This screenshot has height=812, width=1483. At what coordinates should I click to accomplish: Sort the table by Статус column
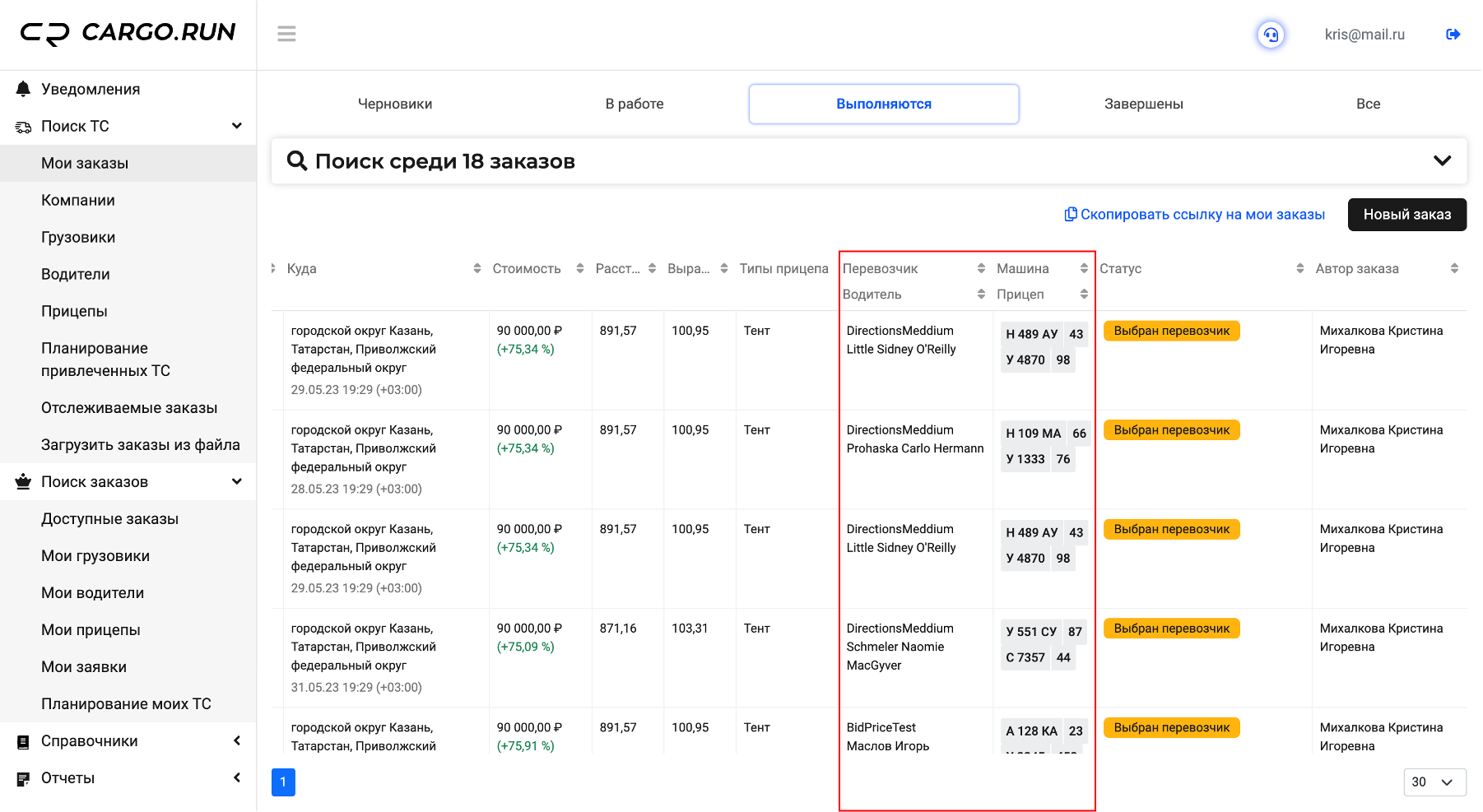coord(1300,268)
